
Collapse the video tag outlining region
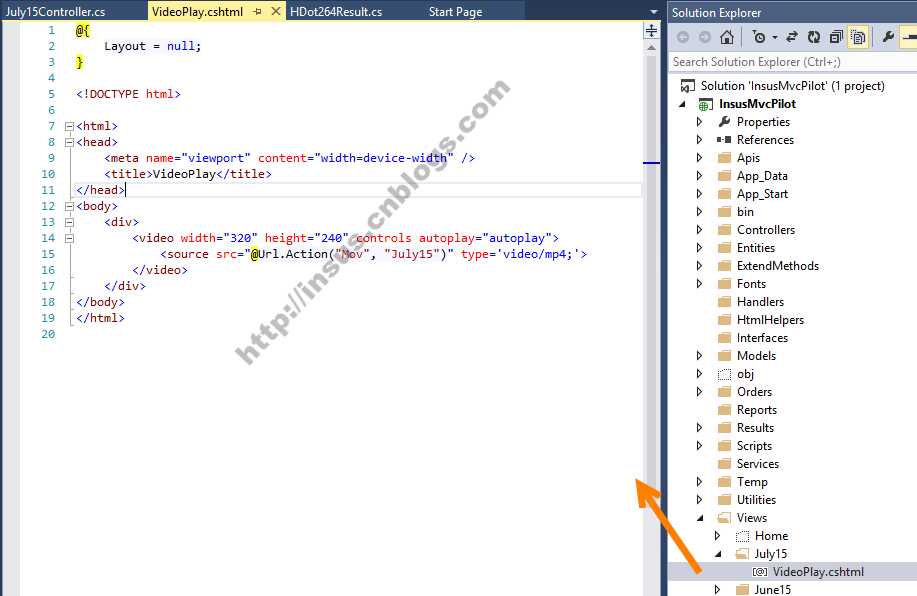pos(69,238)
